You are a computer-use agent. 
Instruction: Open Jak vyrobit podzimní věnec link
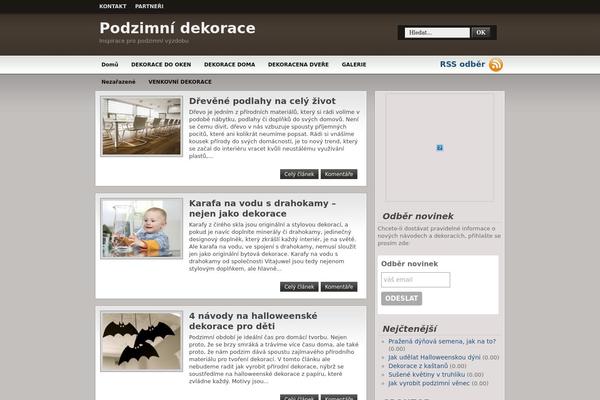tap(429, 383)
